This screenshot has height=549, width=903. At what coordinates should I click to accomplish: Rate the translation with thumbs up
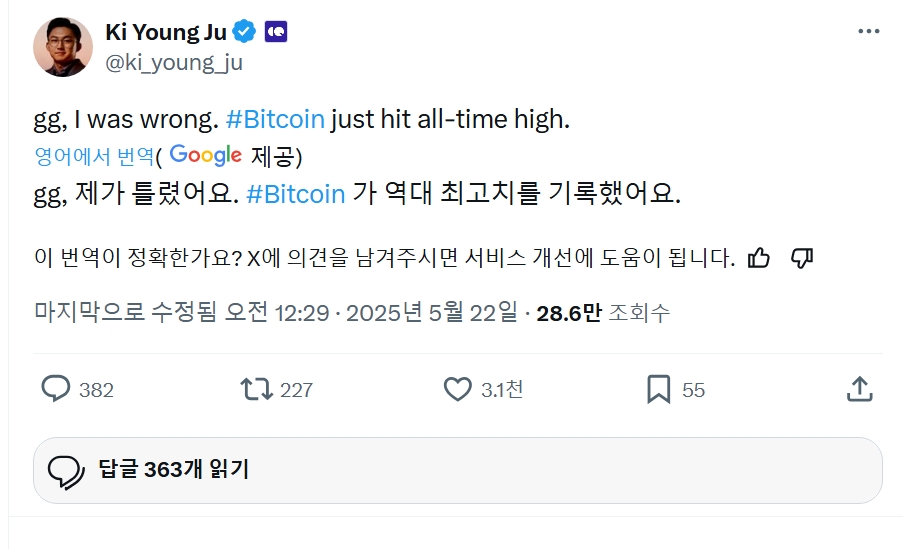tap(759, 258)
